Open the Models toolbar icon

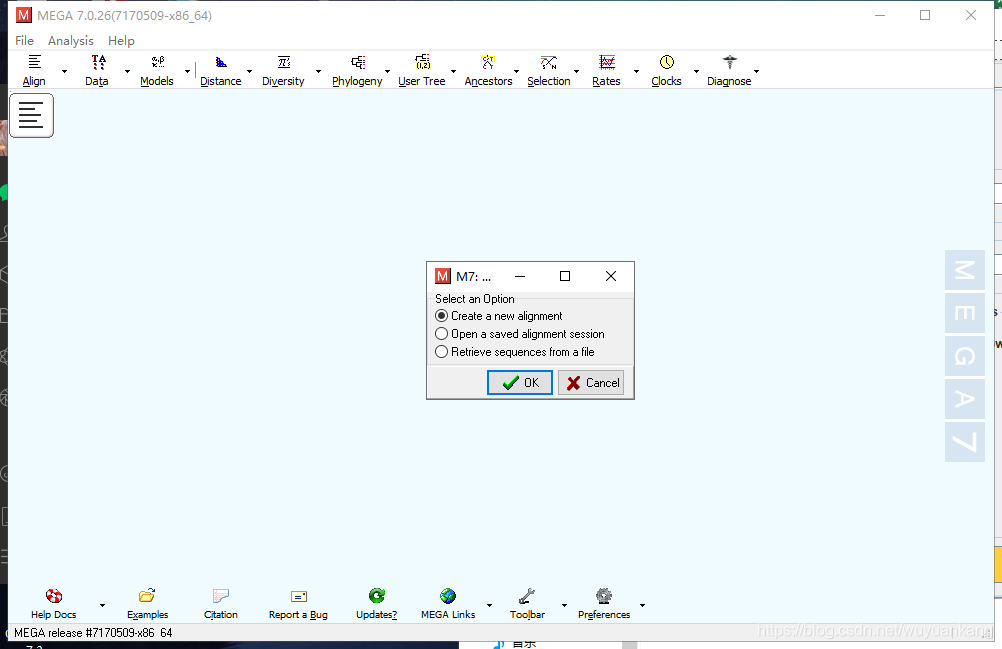pos(157,62)
